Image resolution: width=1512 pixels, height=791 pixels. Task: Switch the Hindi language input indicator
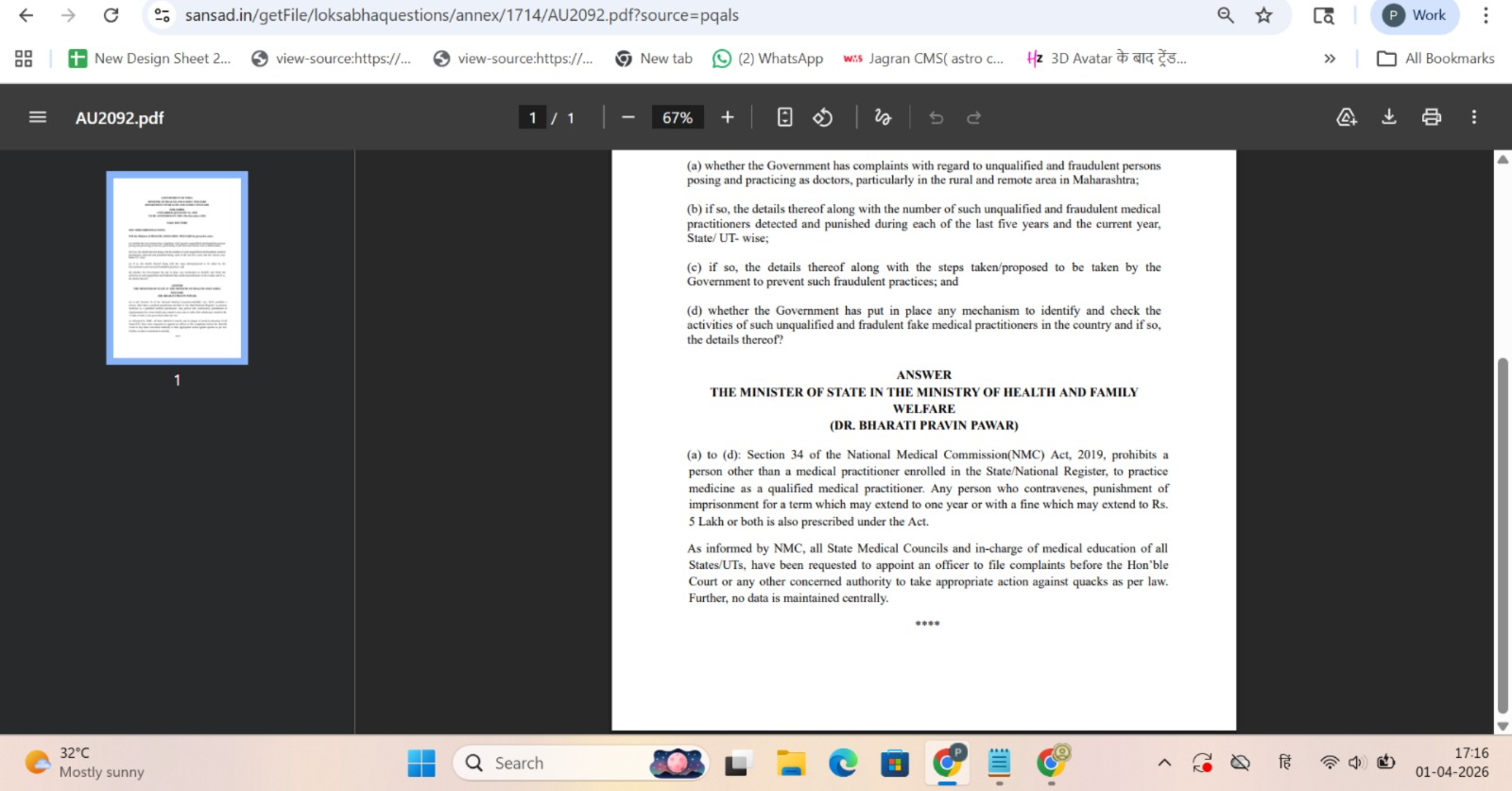coord(1285,763)
